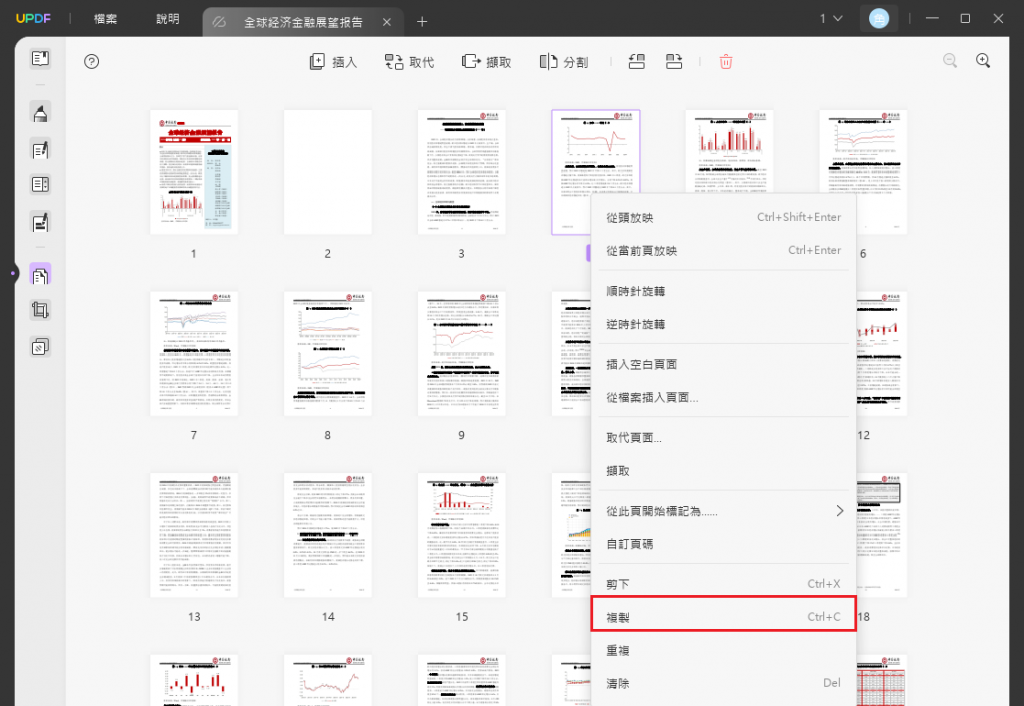The height and width of the screenshot is (706, 1024).
Task: Select page 9 thumbnail
Action: coord(462,353)
